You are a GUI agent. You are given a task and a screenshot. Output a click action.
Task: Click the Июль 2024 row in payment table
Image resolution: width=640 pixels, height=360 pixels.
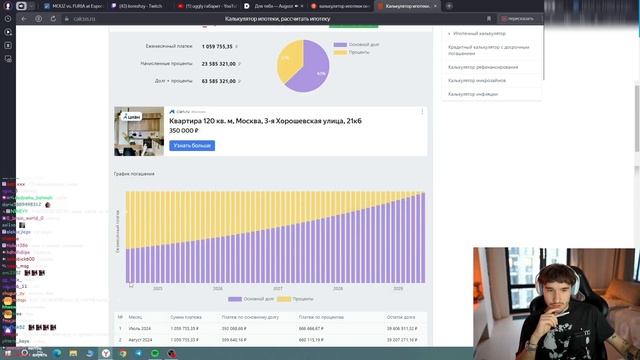271,328
